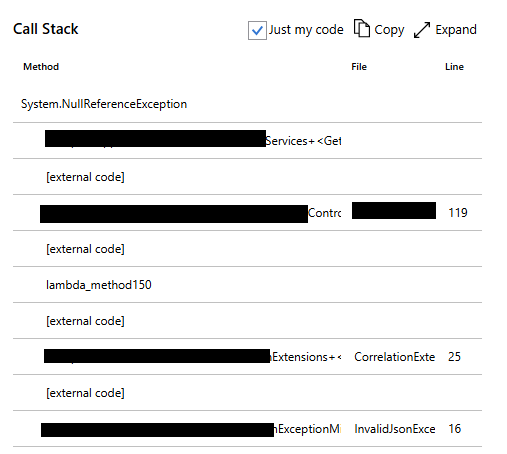The height and width of the screenshot is (454, 507).
Task: Click the Expand text label
Action: click(456, 30)
